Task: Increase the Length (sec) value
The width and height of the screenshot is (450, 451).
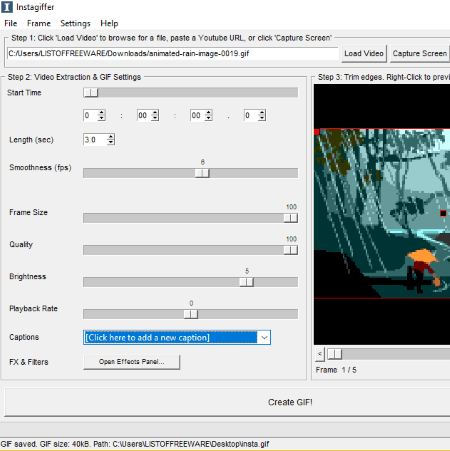Action: coord(111,137)
